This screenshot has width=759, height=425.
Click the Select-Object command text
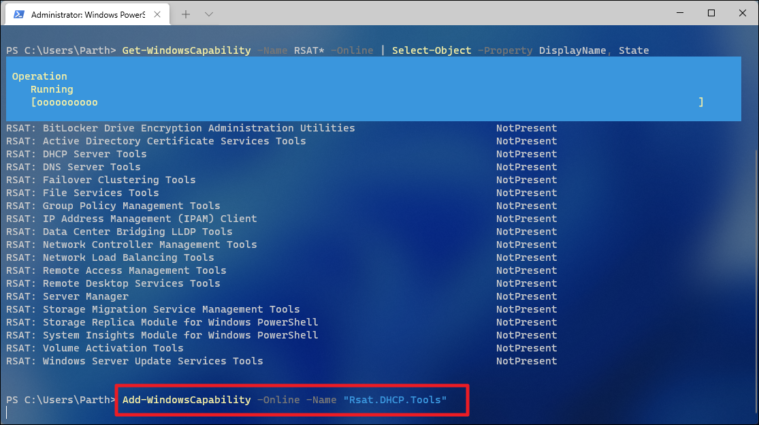tap(431, 50)
